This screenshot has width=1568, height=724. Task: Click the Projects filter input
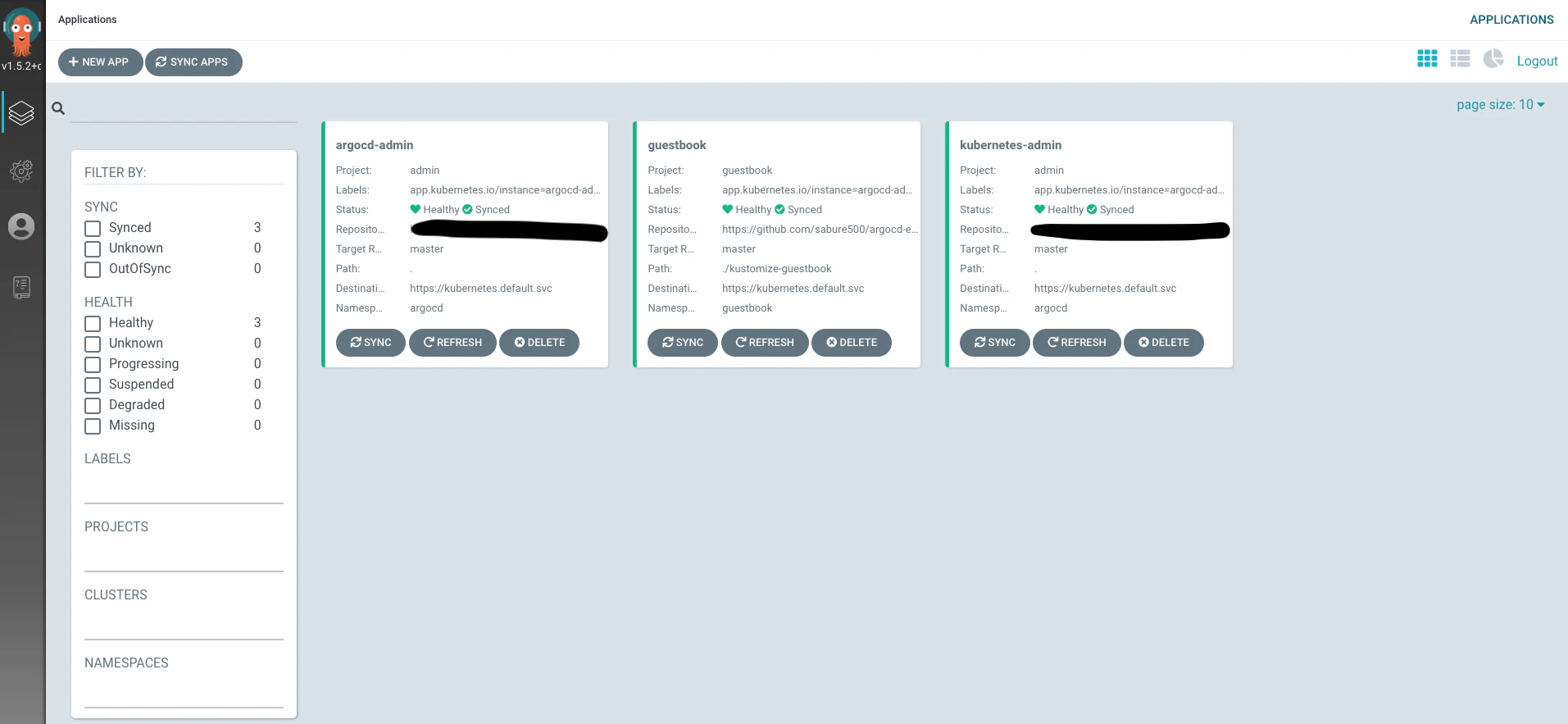184,557
